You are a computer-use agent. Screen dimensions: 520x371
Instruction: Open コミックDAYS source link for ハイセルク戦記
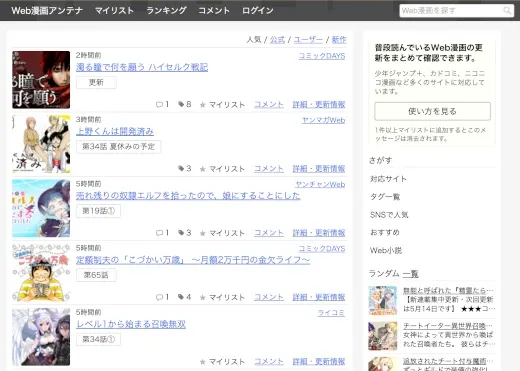point(322,56)
